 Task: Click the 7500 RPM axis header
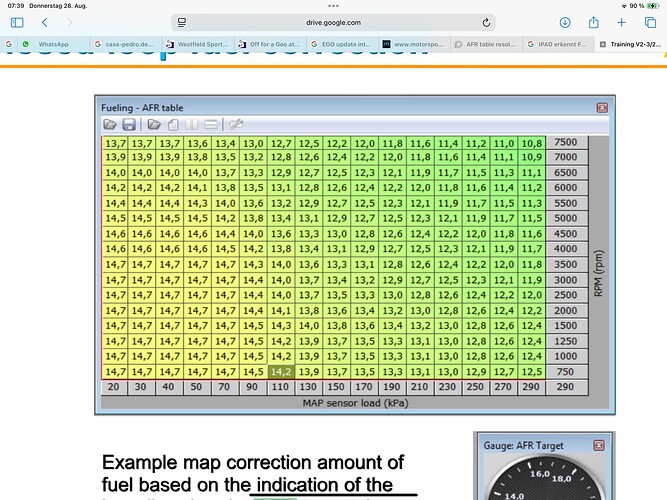(x=566, y=142)
